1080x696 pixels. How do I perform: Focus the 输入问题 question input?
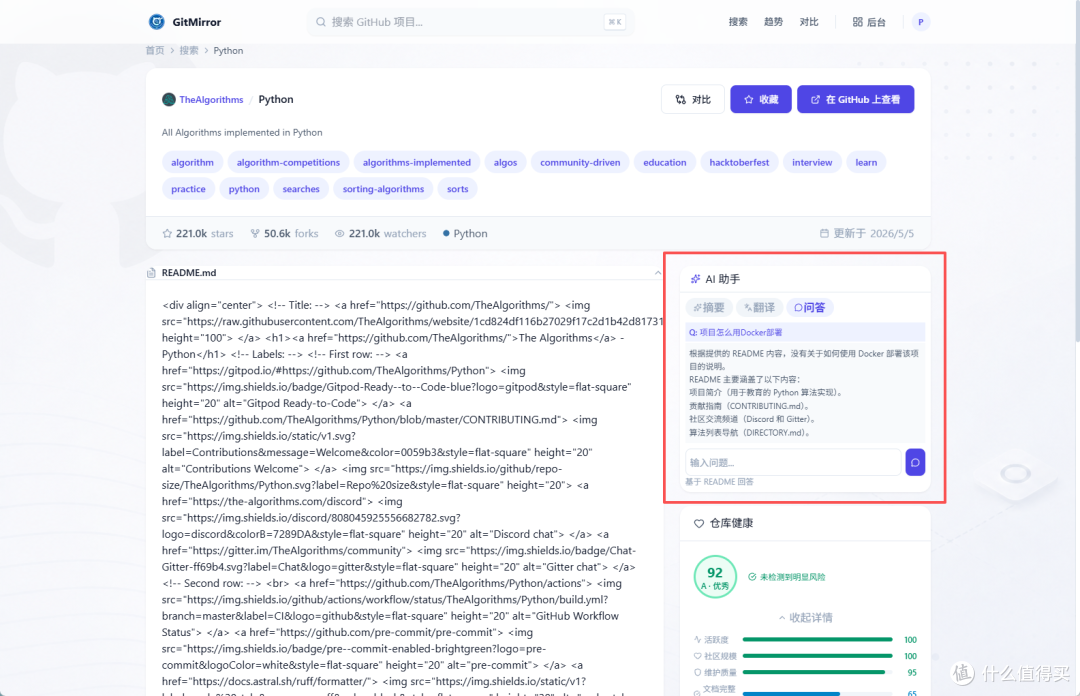coord(793,462)
